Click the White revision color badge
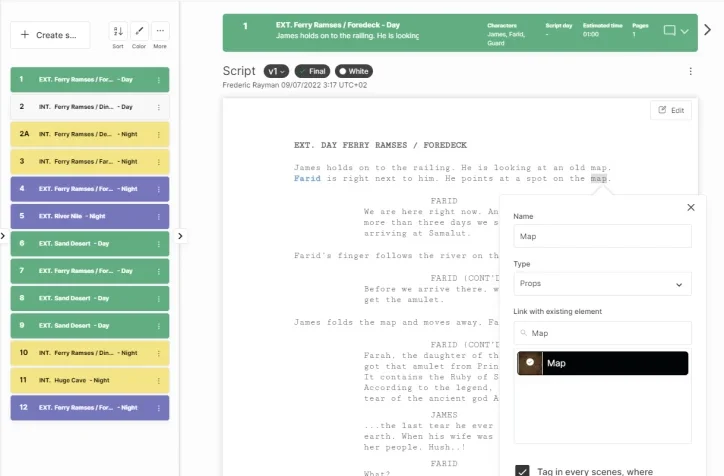This screenshot has width=724, height=476. pos(354,71)
